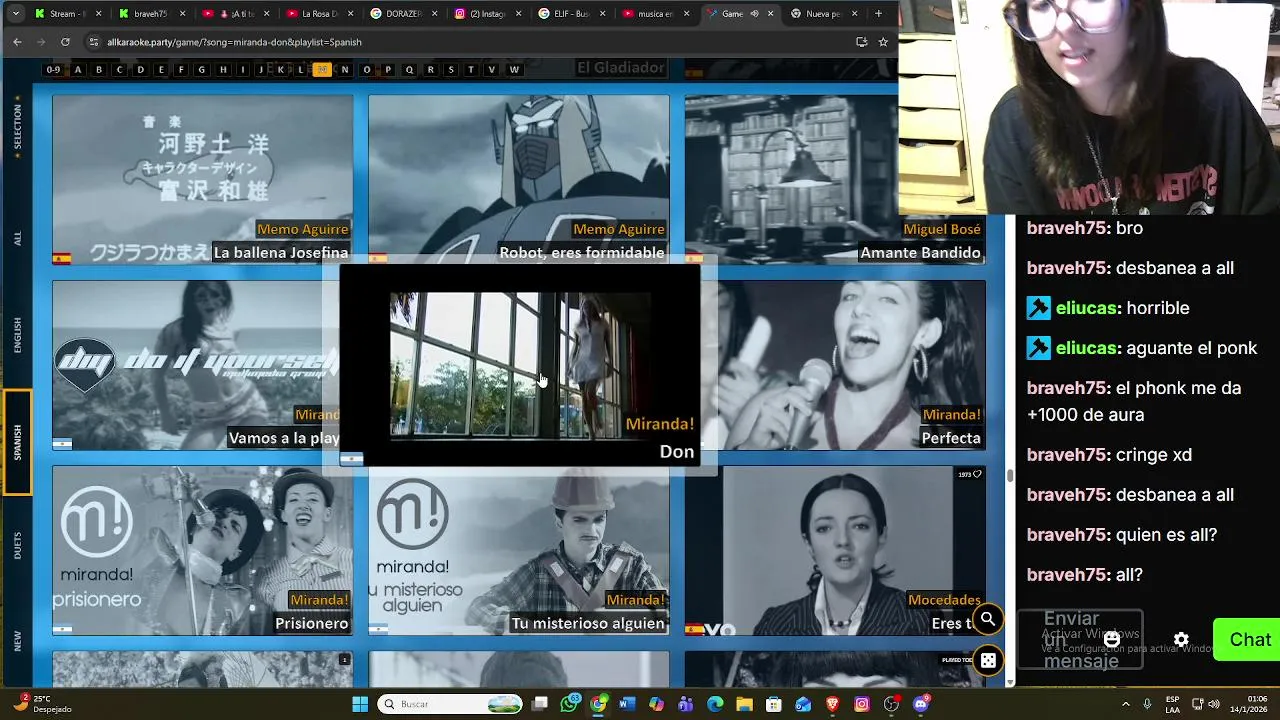Image resolution: width=1280 pixels, height=720 pixels.
Task: Select Tu misterioso alguien song card
Action: pos(518,550)
